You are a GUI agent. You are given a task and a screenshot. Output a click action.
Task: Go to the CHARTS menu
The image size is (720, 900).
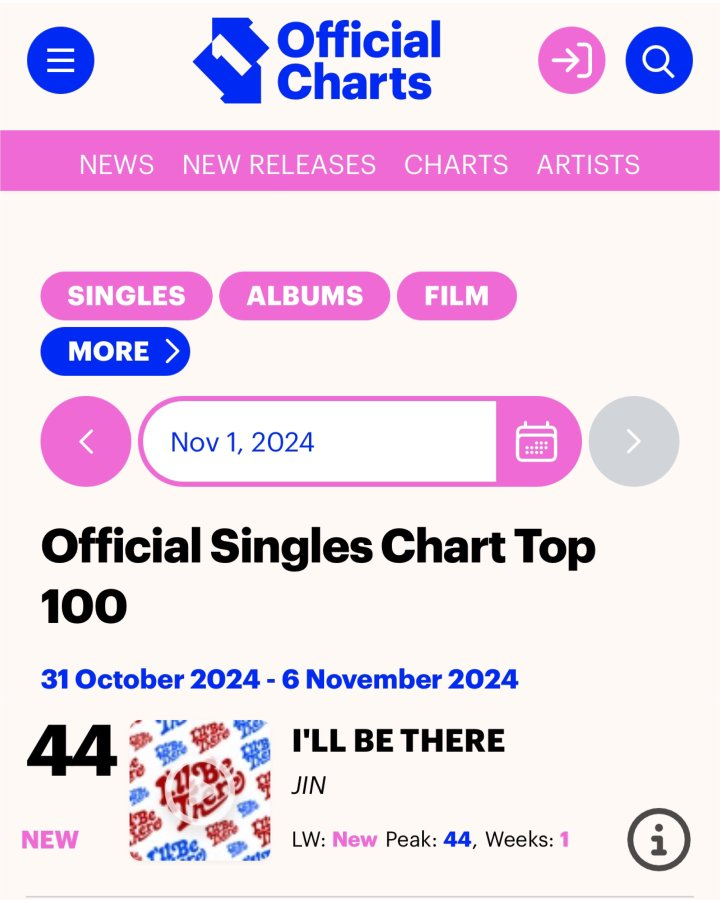[x=456, y=164]
